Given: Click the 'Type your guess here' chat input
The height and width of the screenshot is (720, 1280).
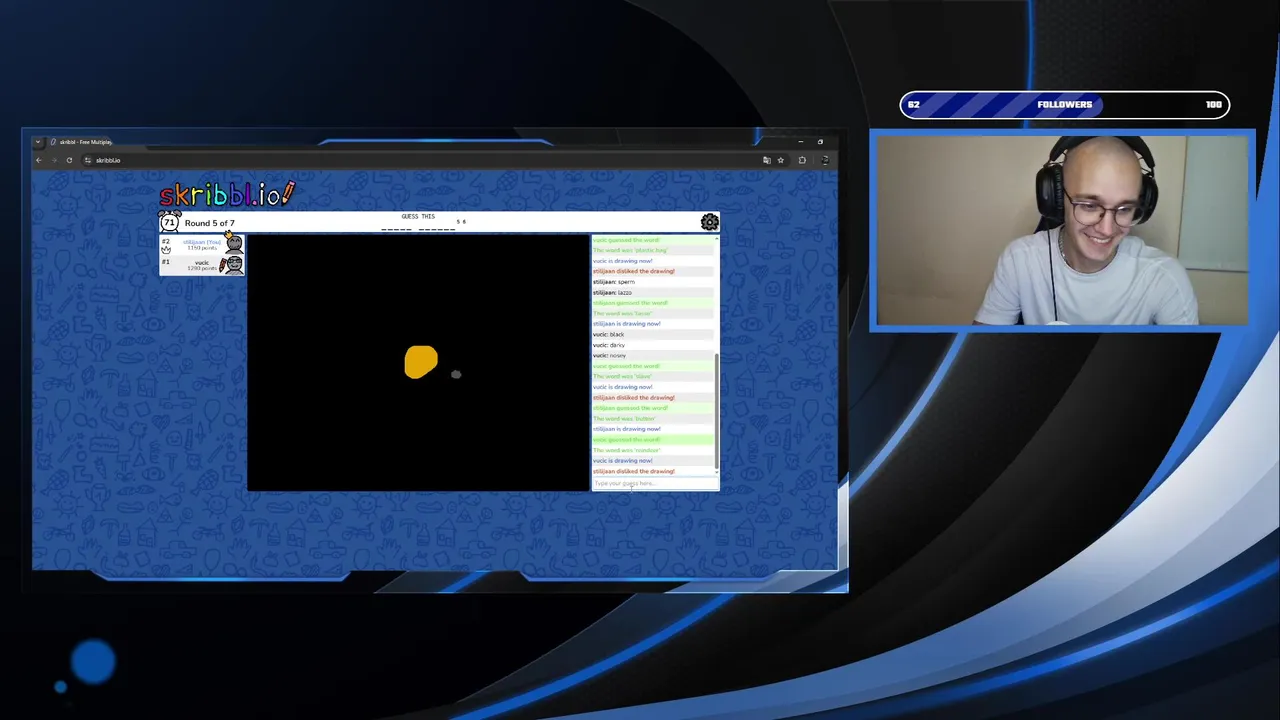Looking at the screenshot, I should pos(655,483).
